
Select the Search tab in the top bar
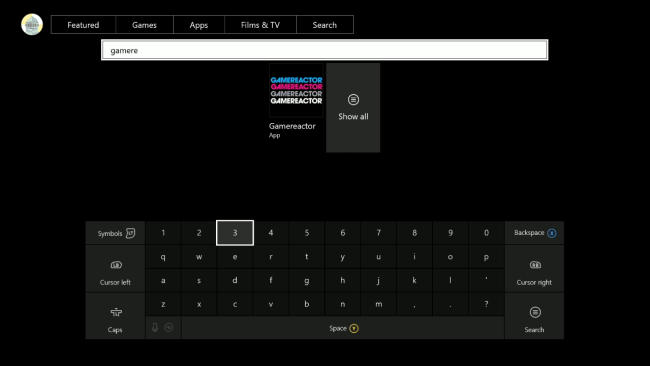pos(325,25)
